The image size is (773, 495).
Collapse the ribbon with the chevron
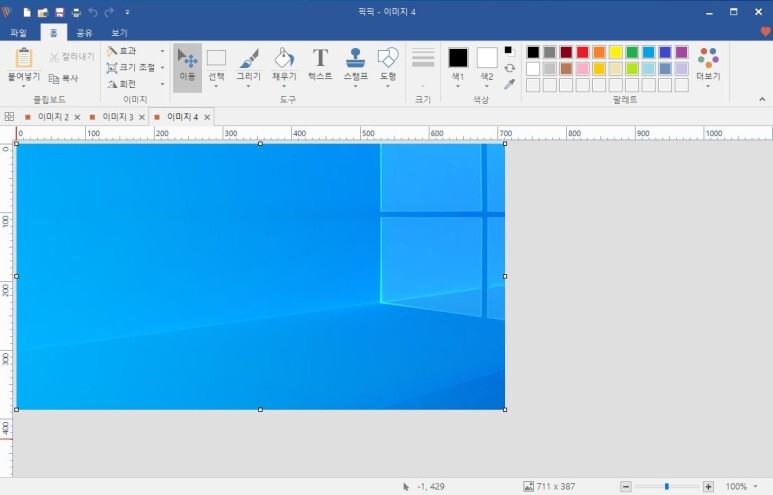pos(762,99)
